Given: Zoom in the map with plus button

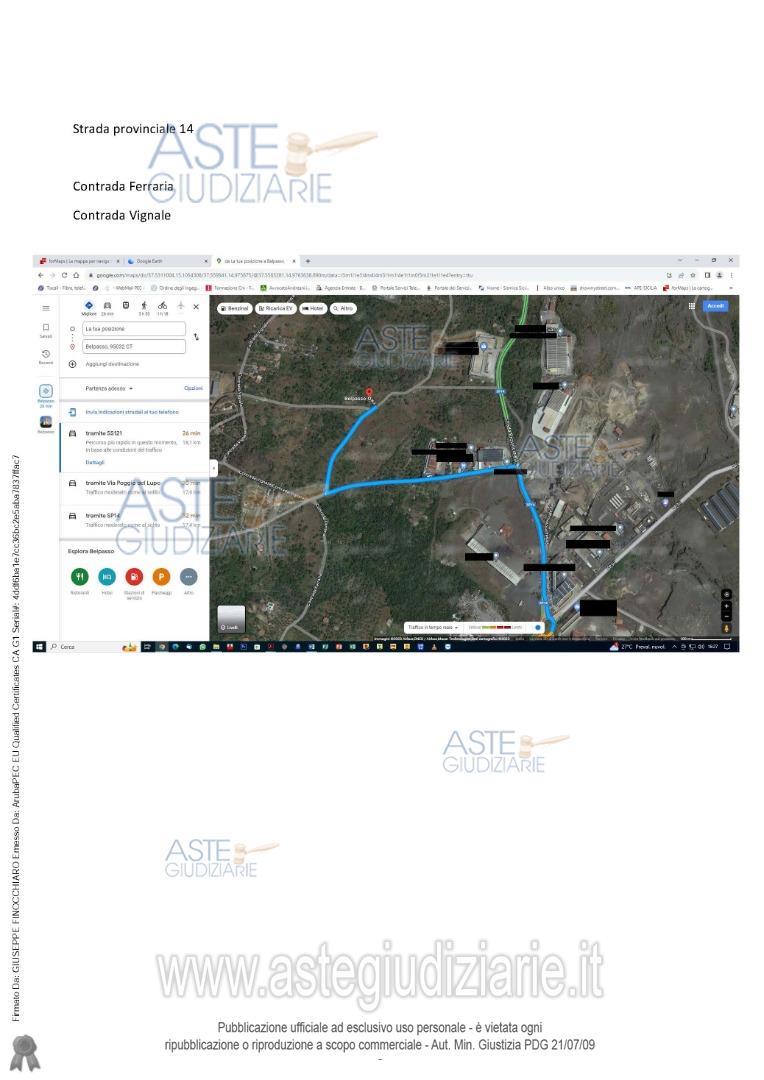Looking at the screenshot, I should 726,606.
